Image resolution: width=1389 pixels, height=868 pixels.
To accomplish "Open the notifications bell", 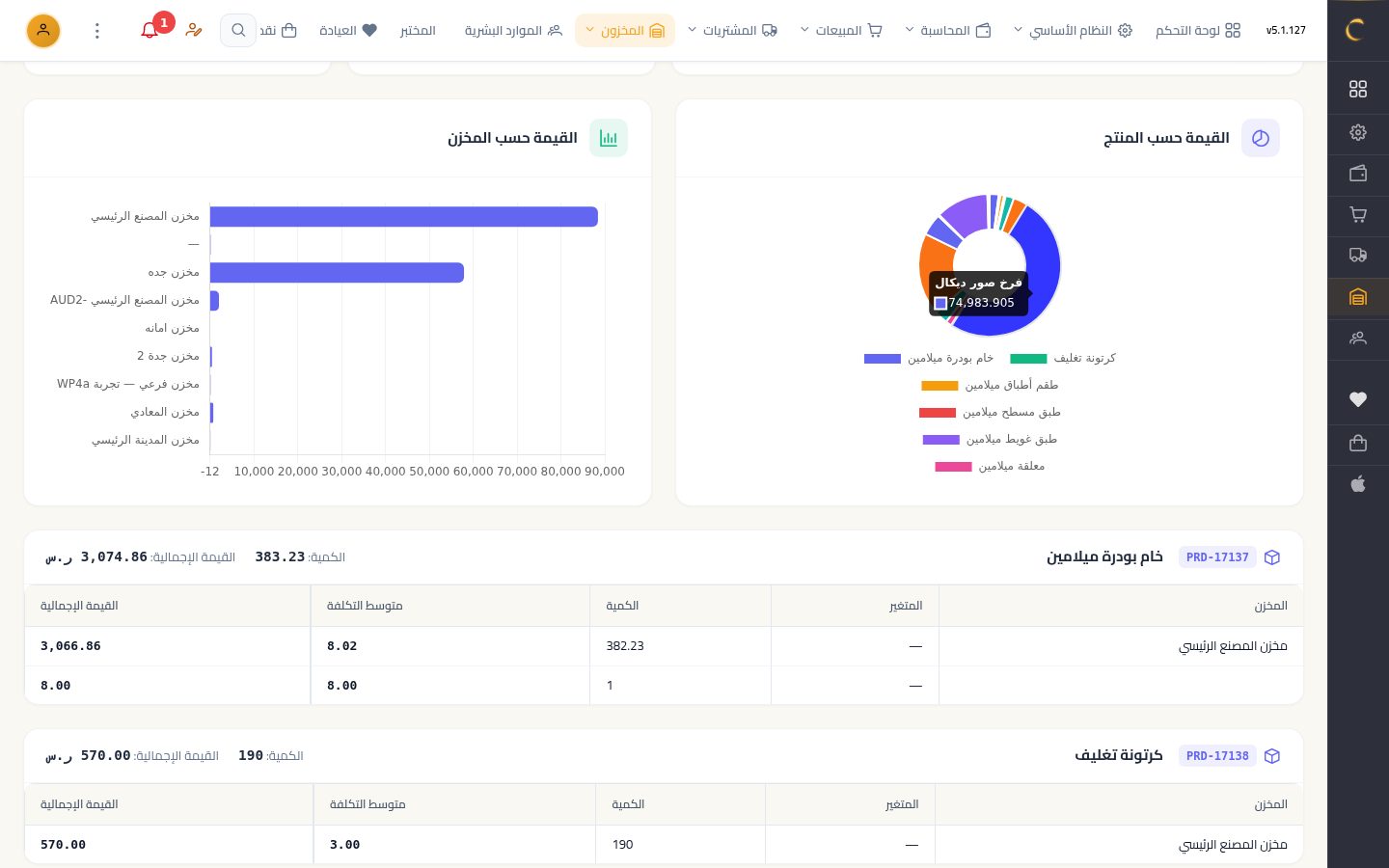I will point(150,30).
